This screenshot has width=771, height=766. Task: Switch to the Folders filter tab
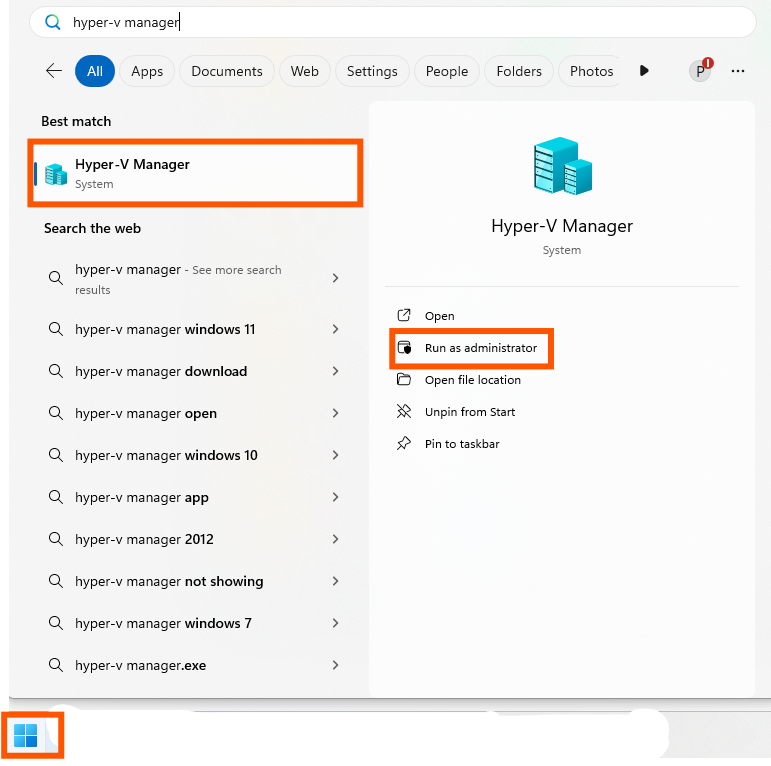[x=519, y=71]
